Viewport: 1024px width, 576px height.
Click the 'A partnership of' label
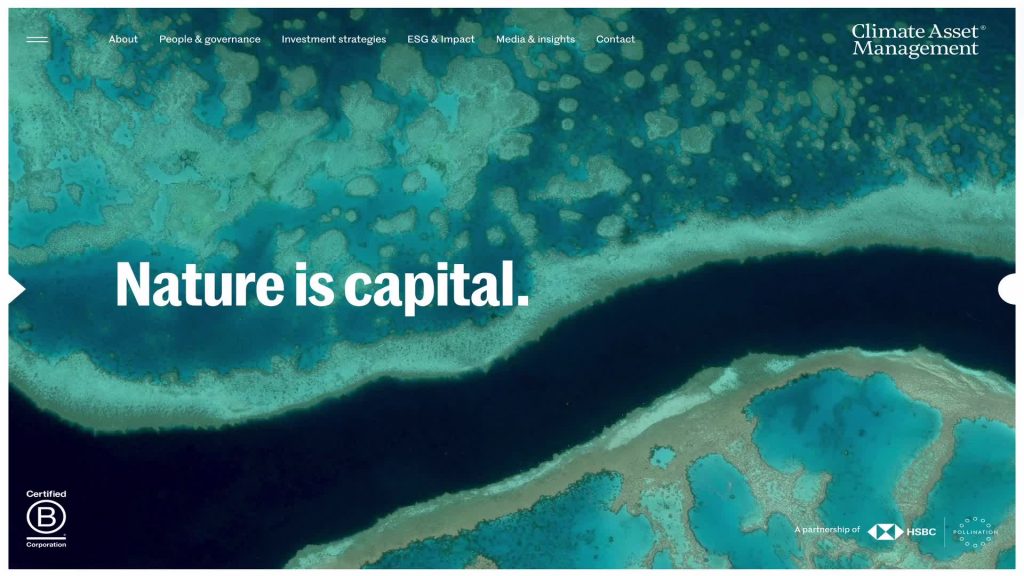click(x=827, y=529)
